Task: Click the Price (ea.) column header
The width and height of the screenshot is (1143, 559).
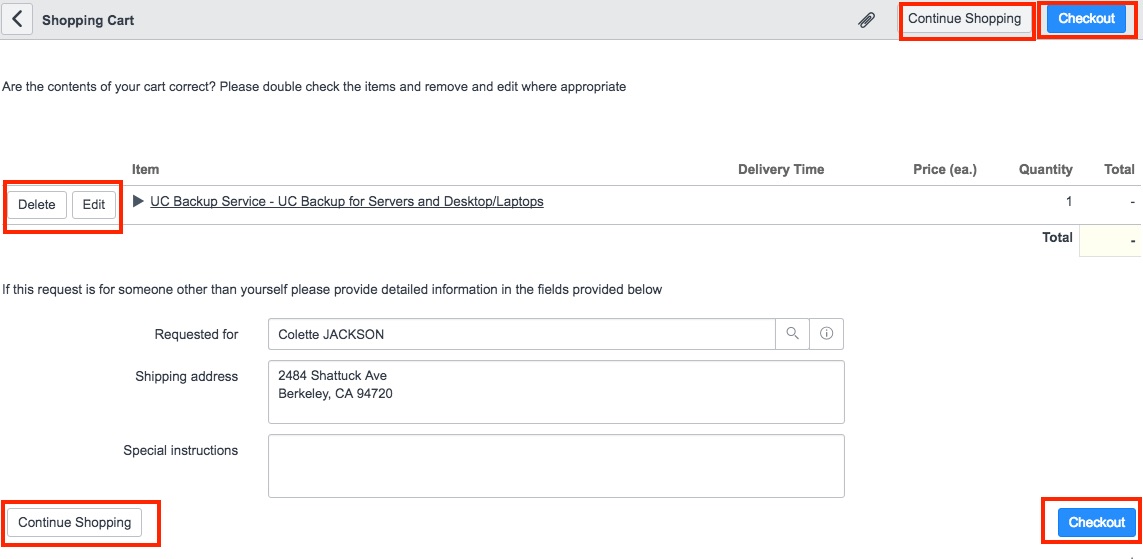Action: click(944, 170)
